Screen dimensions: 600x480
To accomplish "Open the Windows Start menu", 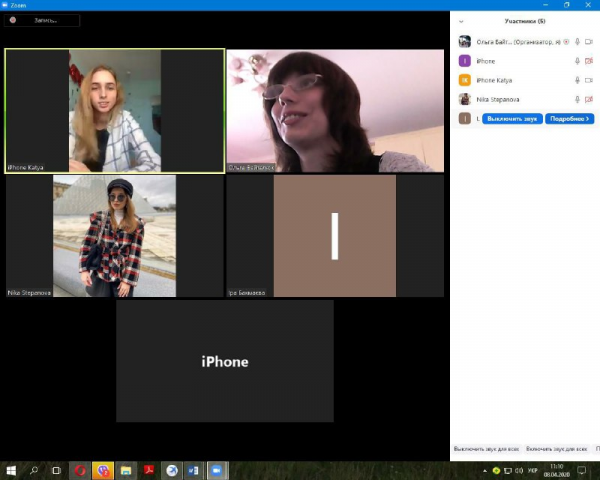I will pos(11,470).
